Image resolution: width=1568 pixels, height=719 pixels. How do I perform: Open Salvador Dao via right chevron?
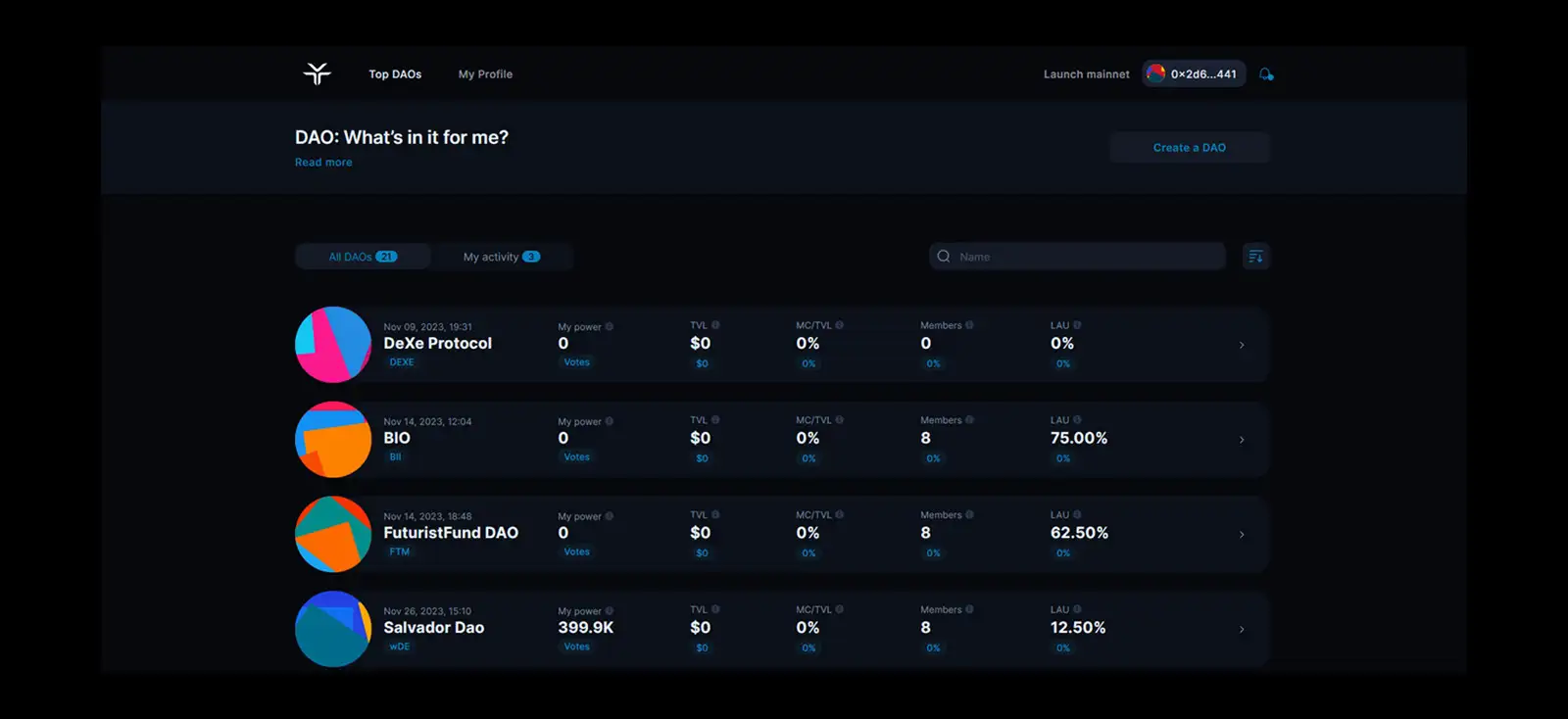1242,630
